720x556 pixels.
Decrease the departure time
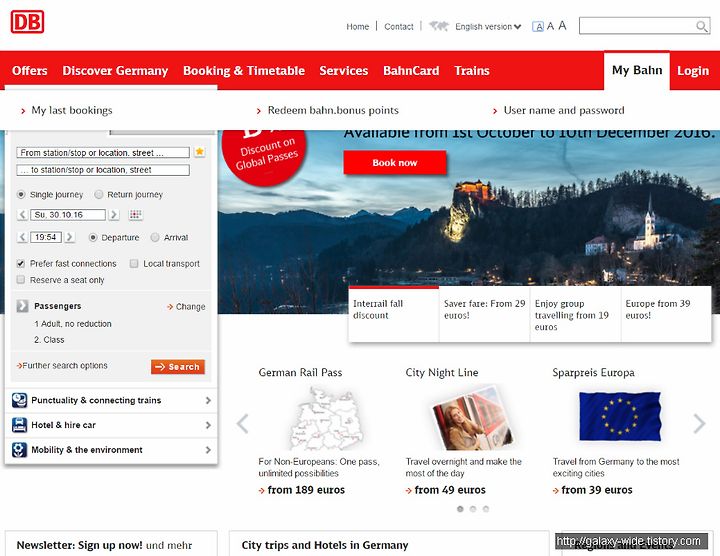22,237
